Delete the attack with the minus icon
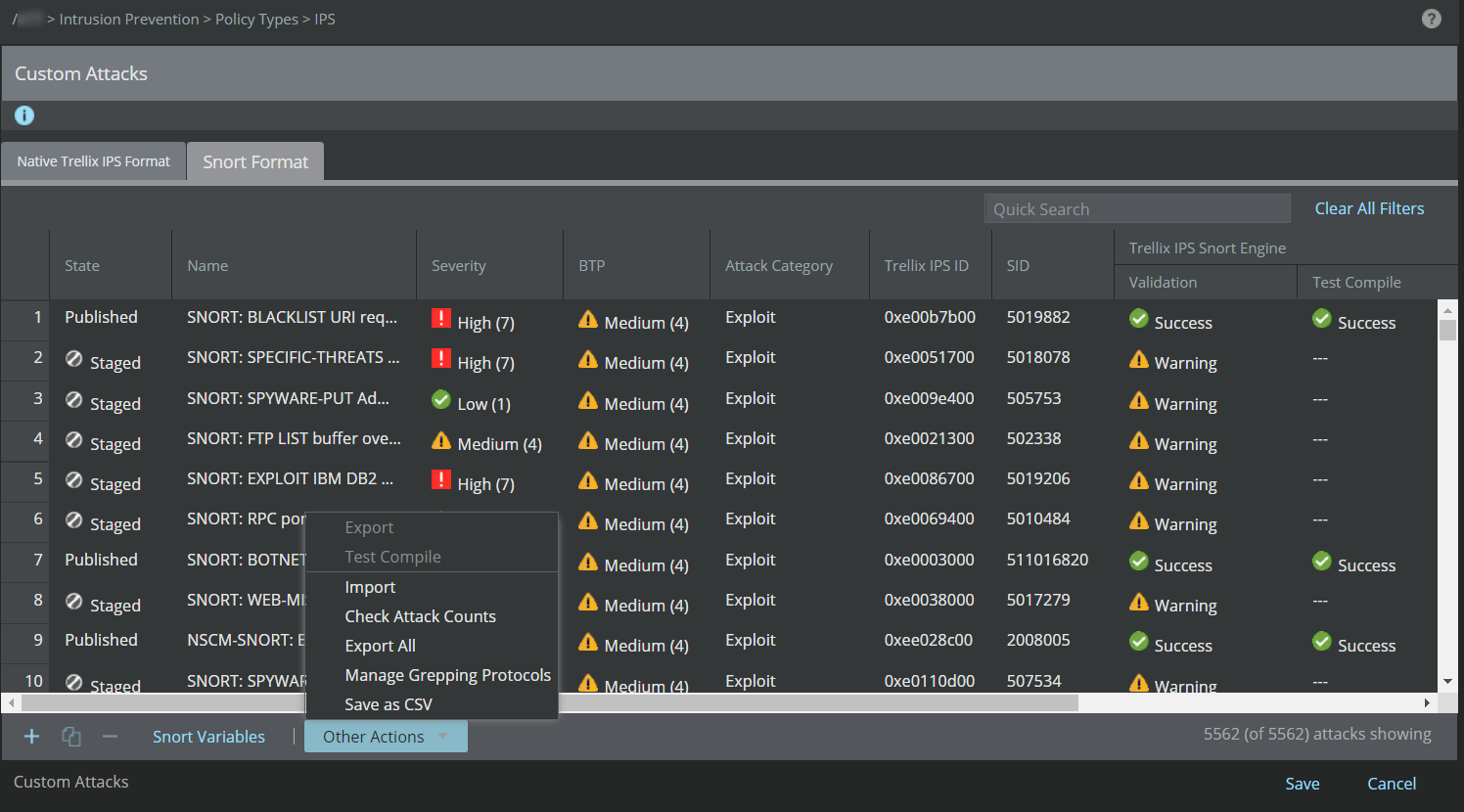The width and height of the screenshot is (1464, 812). tap(110, 737)
